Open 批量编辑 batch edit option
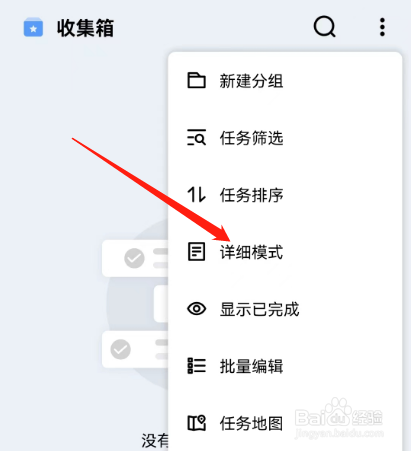This screenshot has height=451, width=412. (285, 366)
